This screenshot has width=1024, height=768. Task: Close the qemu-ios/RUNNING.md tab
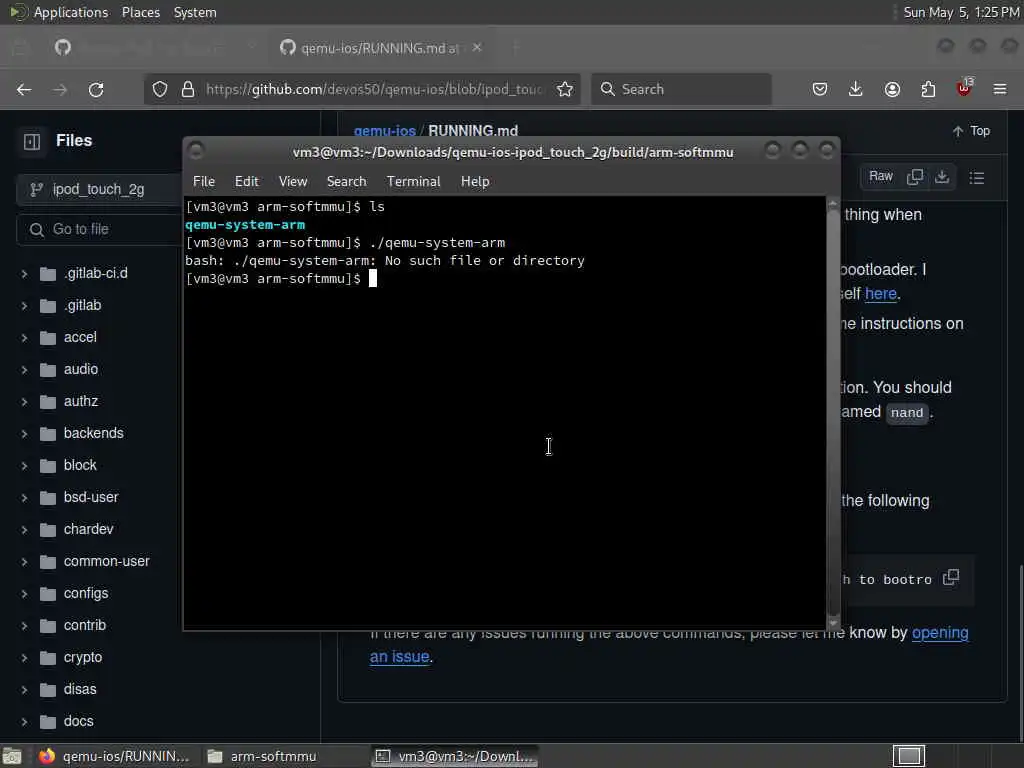point(477,48)
